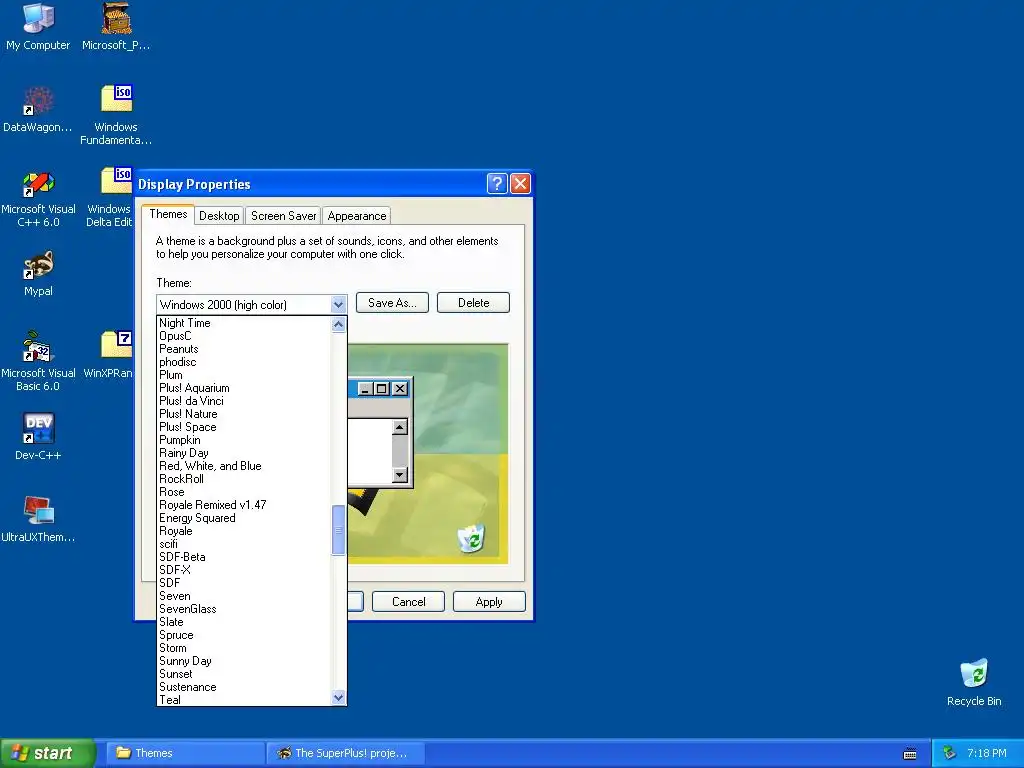Switch to the Screen Saver tab

(283, 216)
